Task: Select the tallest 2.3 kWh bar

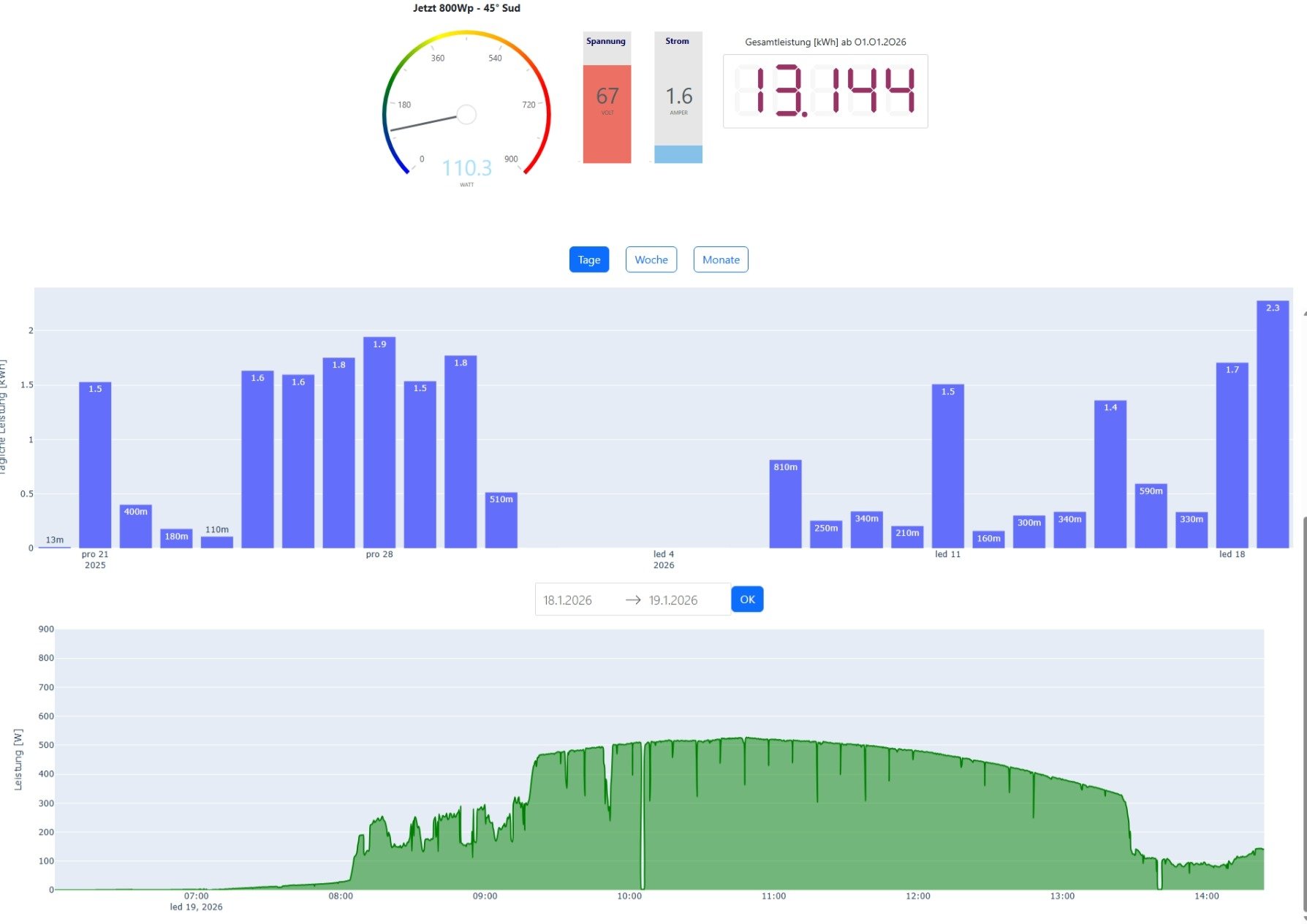Action: [x=1273, y=424]
